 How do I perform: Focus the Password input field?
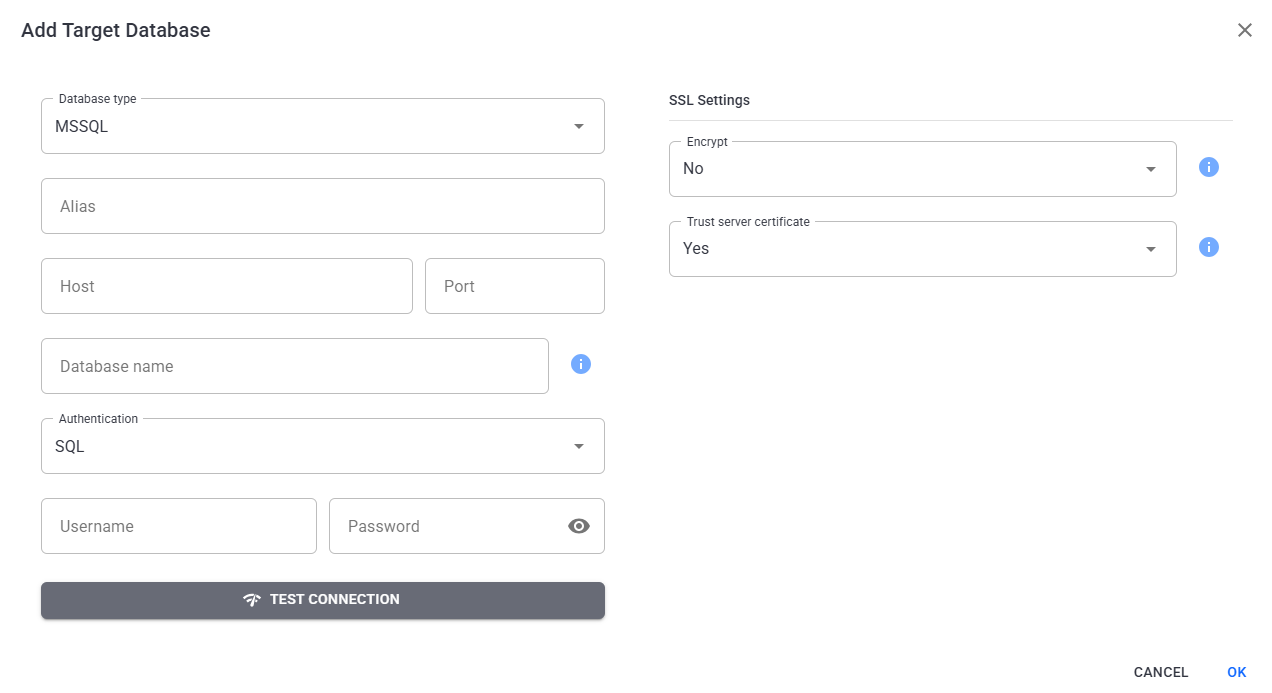467,526
